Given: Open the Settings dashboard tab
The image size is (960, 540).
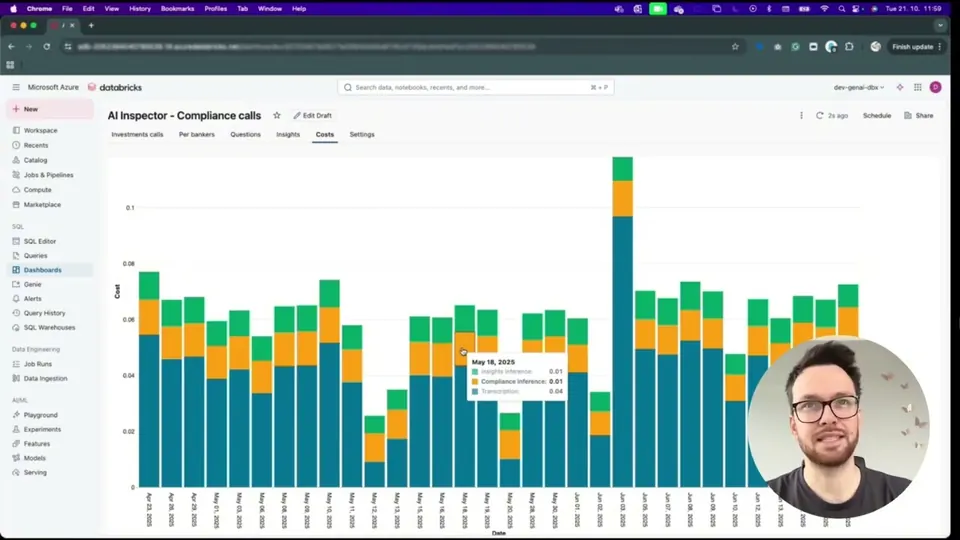Looking at the screenshot, I should pos(362,135).
